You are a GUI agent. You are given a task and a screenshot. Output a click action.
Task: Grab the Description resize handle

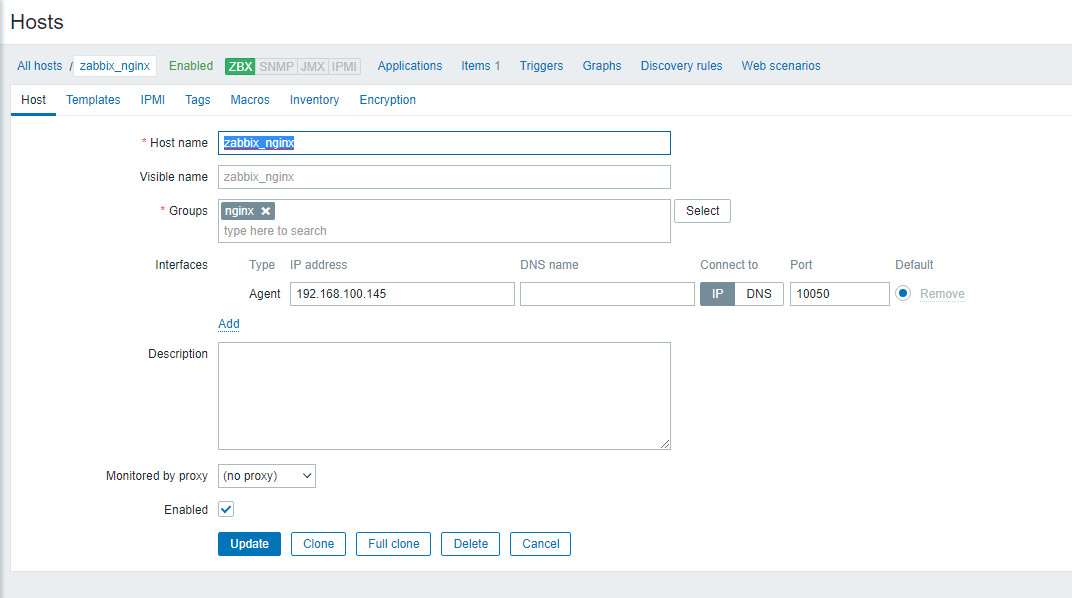point(665,444)
